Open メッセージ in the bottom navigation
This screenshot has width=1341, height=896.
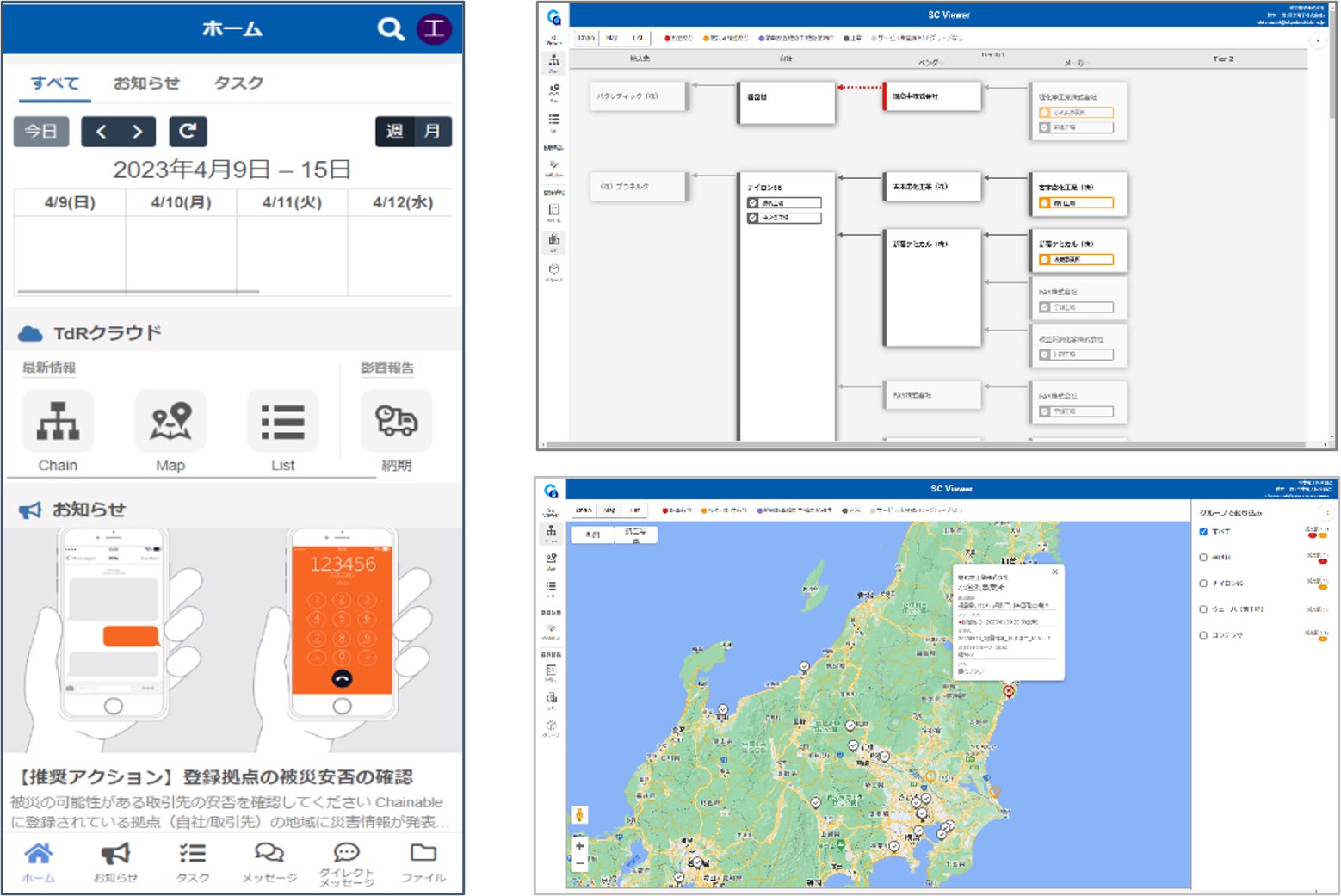(269, 862)
